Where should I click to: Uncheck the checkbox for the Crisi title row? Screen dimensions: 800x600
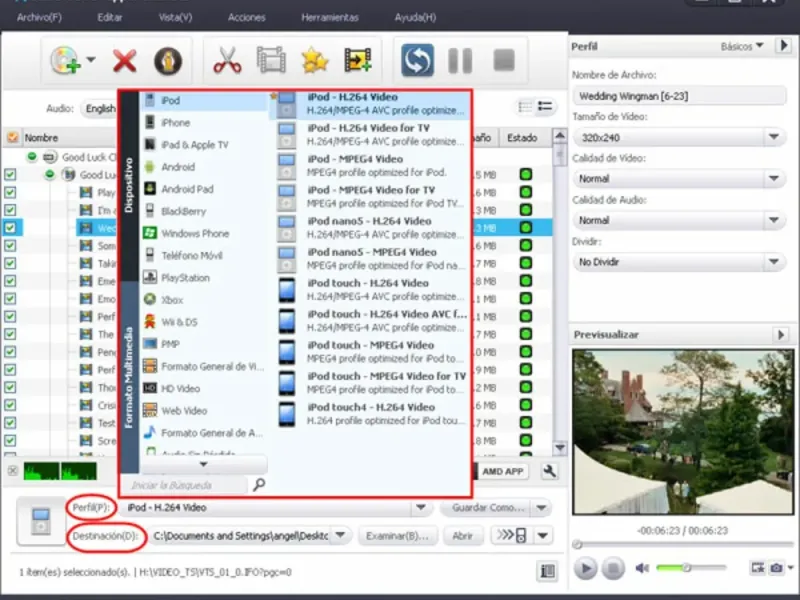pyautogui.click(x=10, y=405)
